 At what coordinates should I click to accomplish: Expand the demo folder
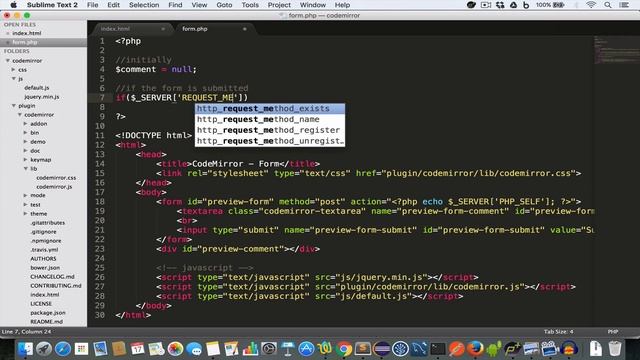[x=25, y=142]
